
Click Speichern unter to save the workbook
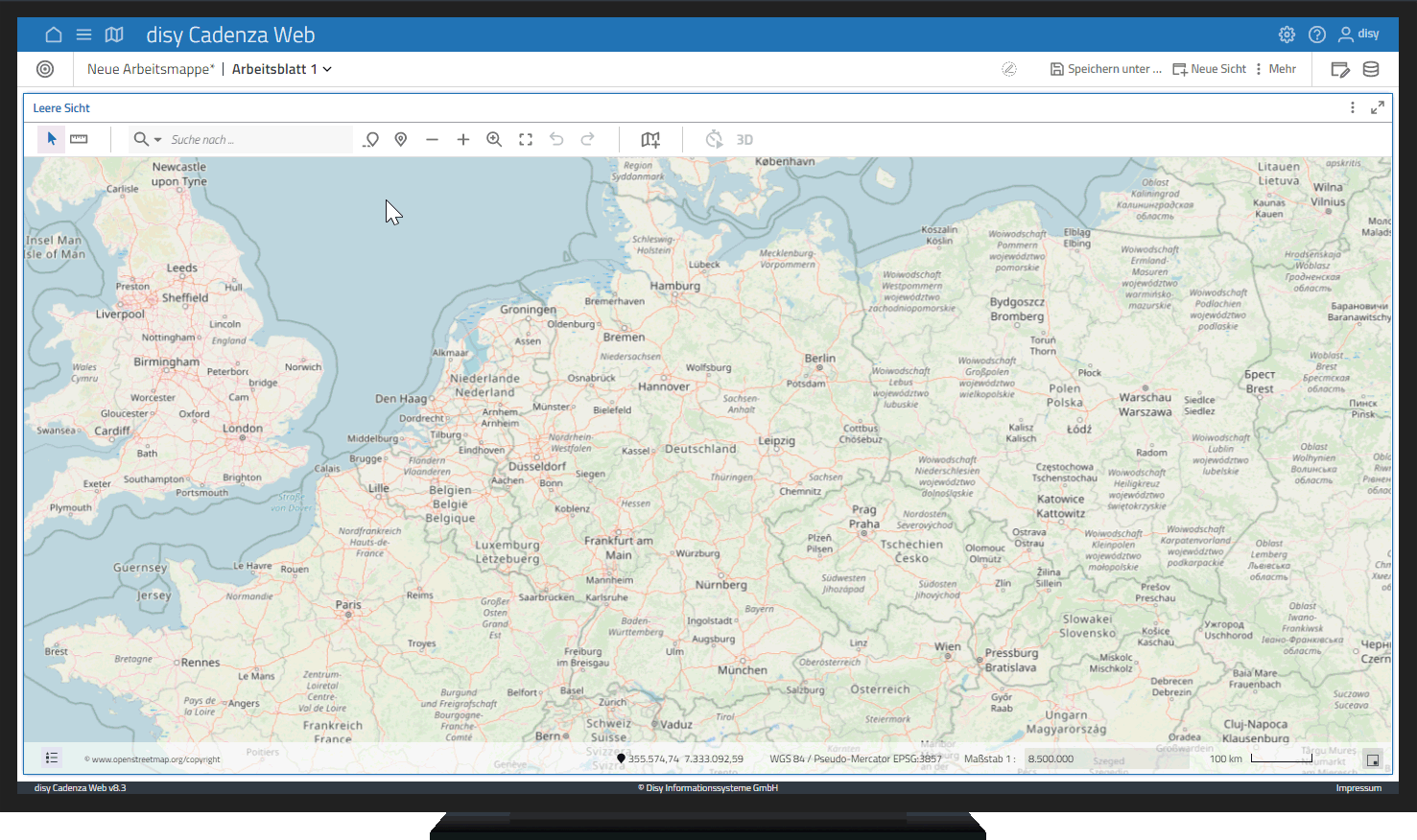click(1106, 69)
